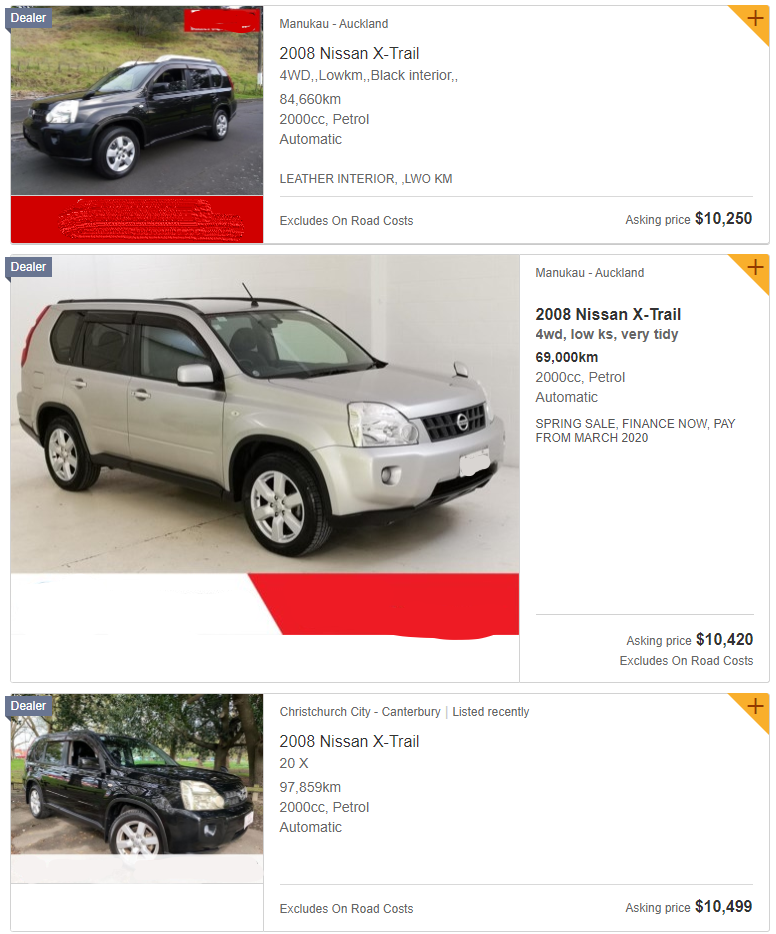Click the $10,250 asking price
Screen dimensions: 776x934
click(724, 219)
